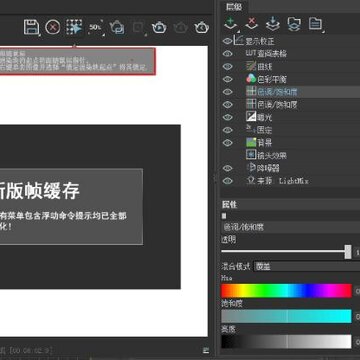Select the highlighted 色调/饱和度 layer

[x=290, y=92]
